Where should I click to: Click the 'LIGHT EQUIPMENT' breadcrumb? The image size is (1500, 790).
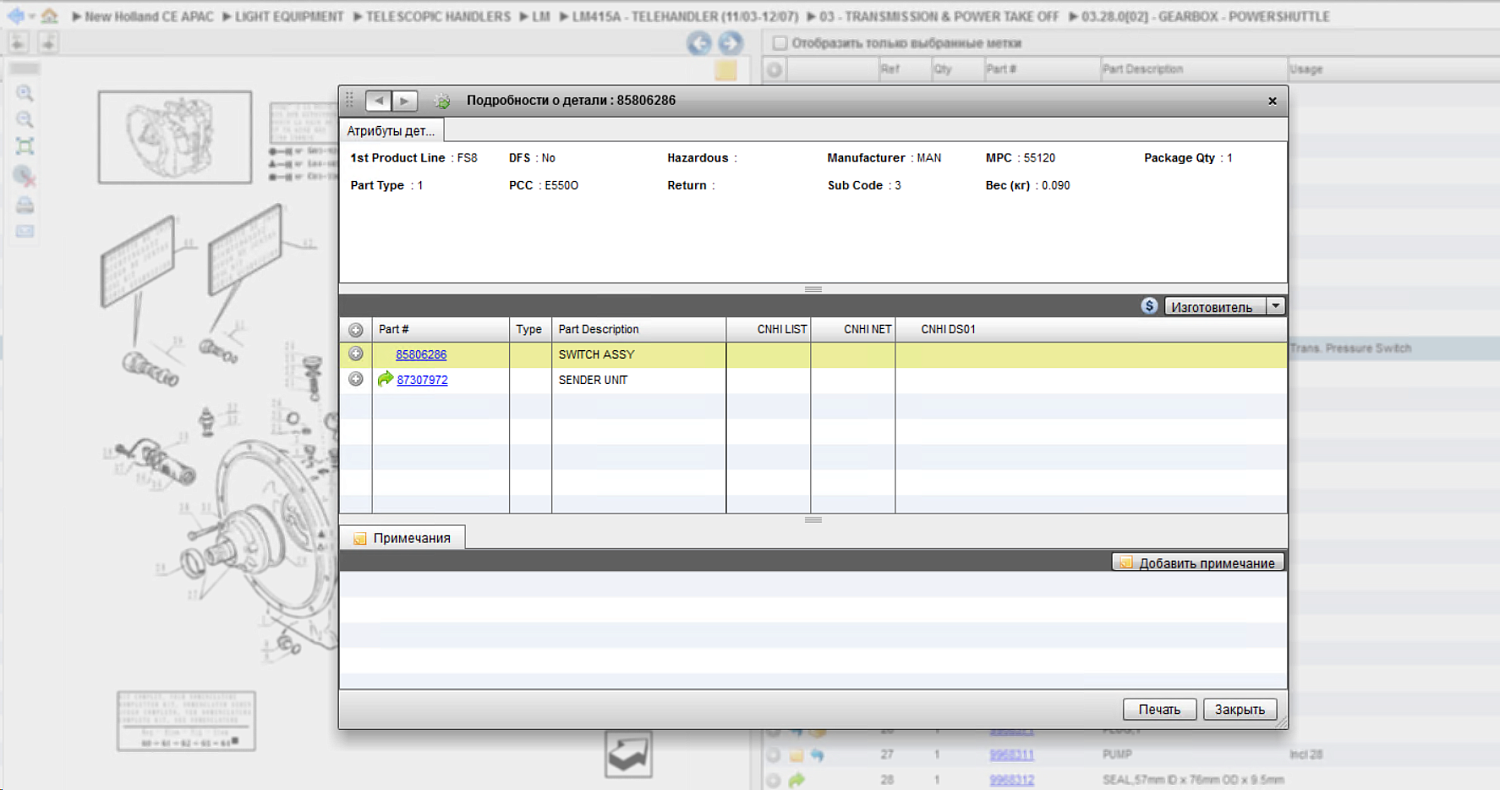[x=289, y=17]
